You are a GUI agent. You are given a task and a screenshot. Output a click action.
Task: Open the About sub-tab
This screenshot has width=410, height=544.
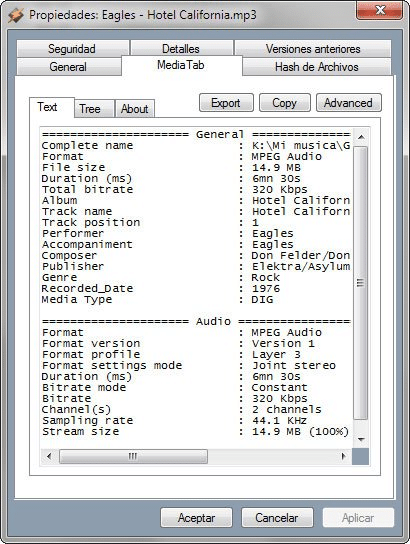tap(135, 109)
